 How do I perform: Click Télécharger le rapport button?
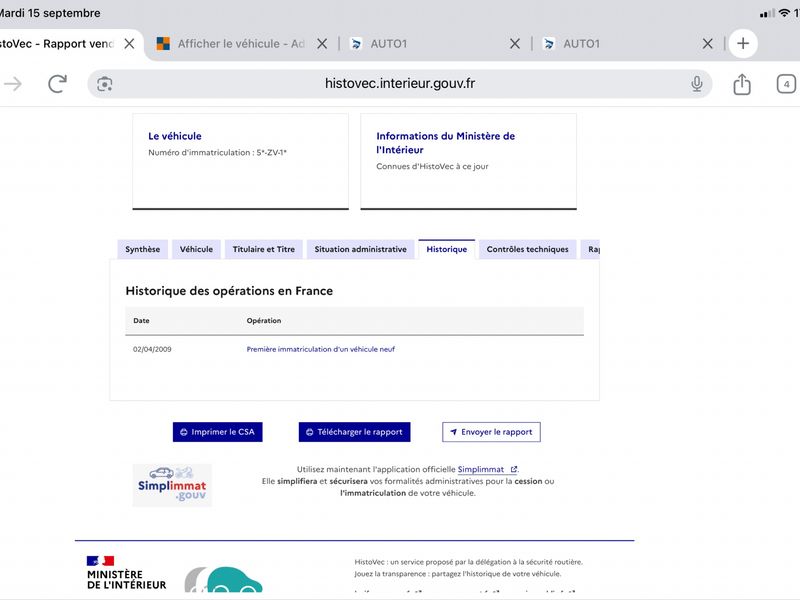pos(355,432)
